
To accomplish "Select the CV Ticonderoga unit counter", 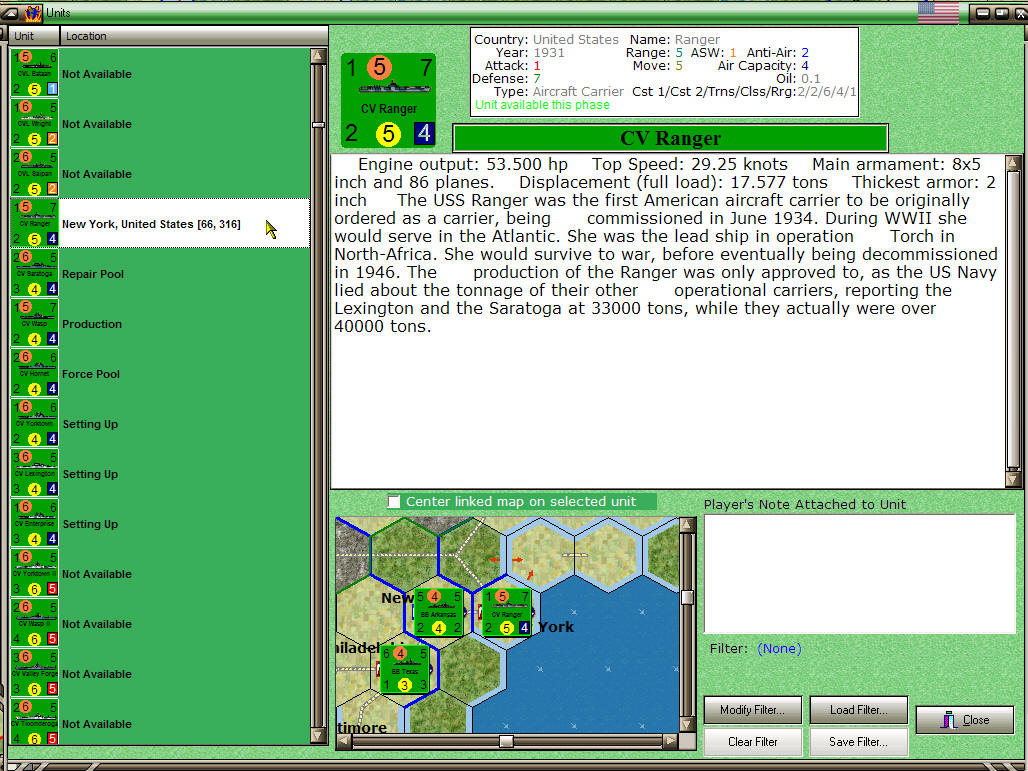I will (35, 722).
